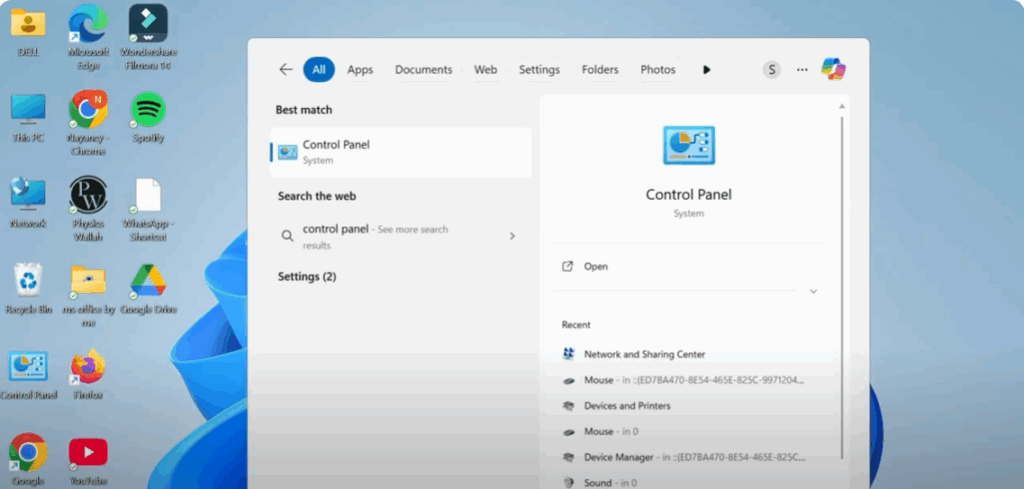Open the three-dots more options menu
The image size is (1024, 489).
click(802, 70)
